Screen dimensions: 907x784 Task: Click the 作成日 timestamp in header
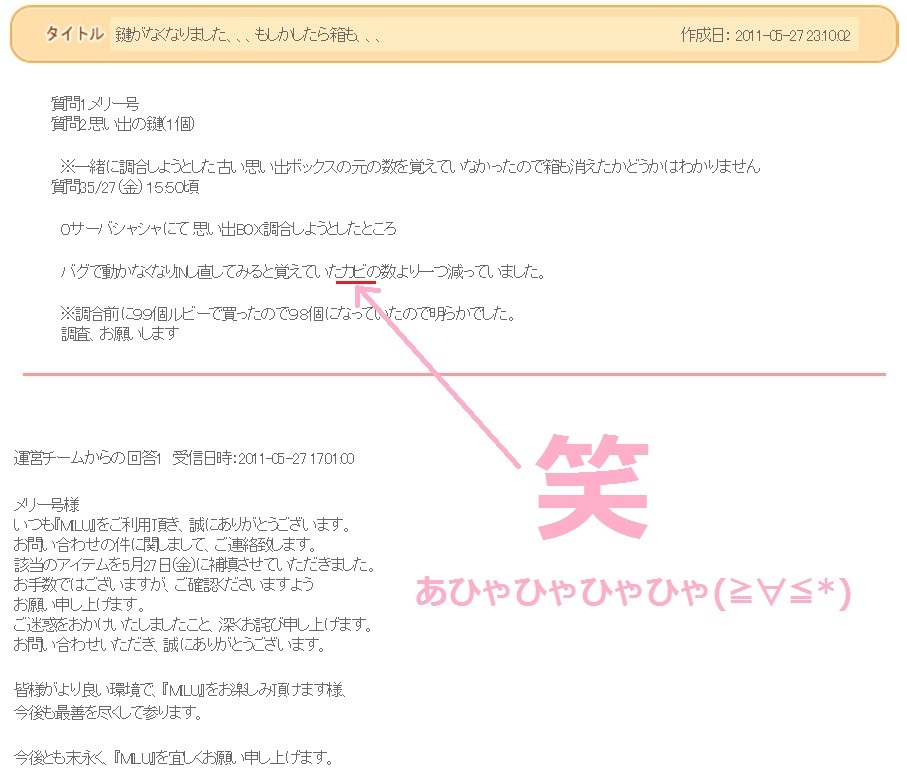coord(765,35)
